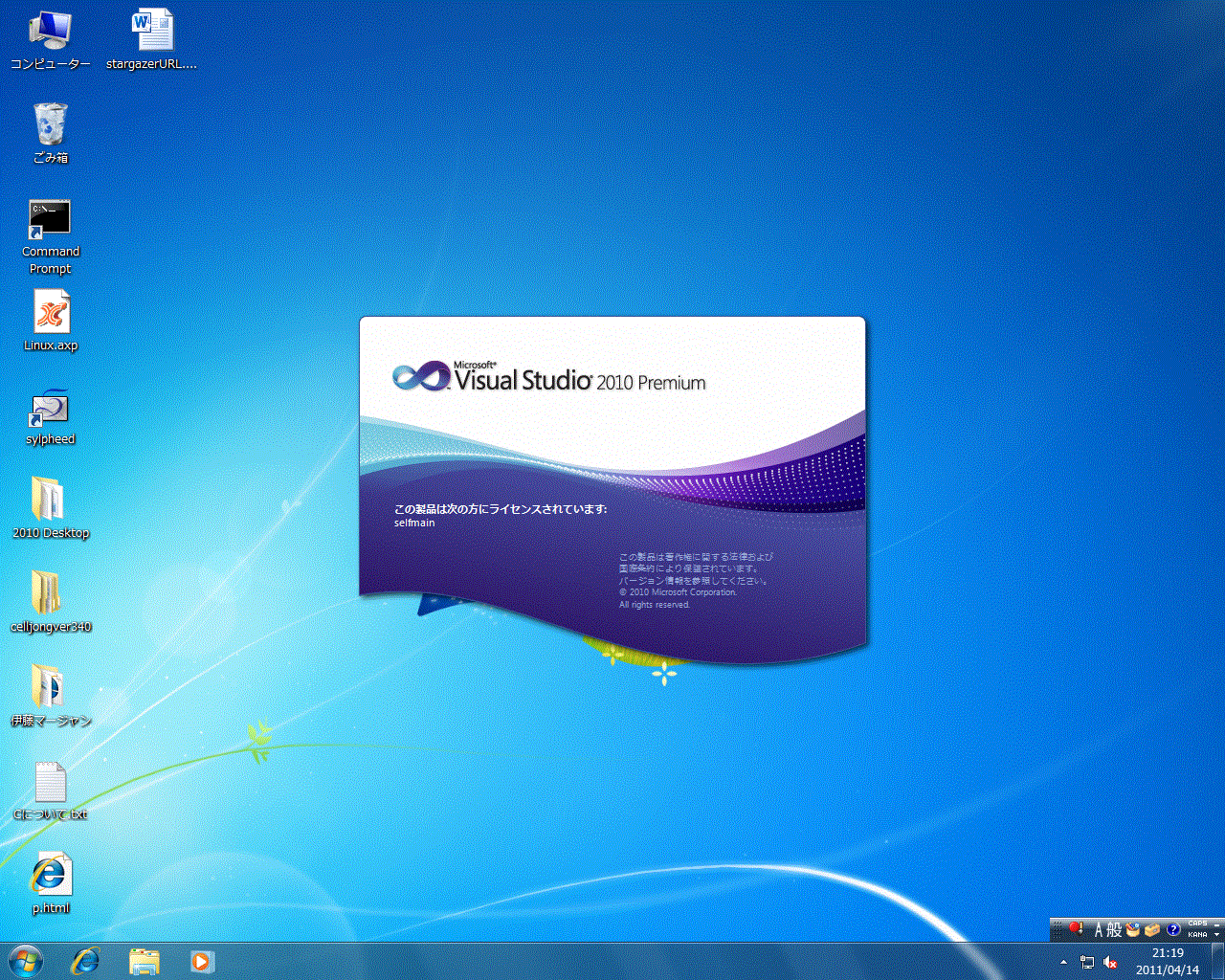Image resolution: width=1225 pixels, height=980 pixels.
Task: Toggle CAPS in the language bar
Action: [1197, 924]
